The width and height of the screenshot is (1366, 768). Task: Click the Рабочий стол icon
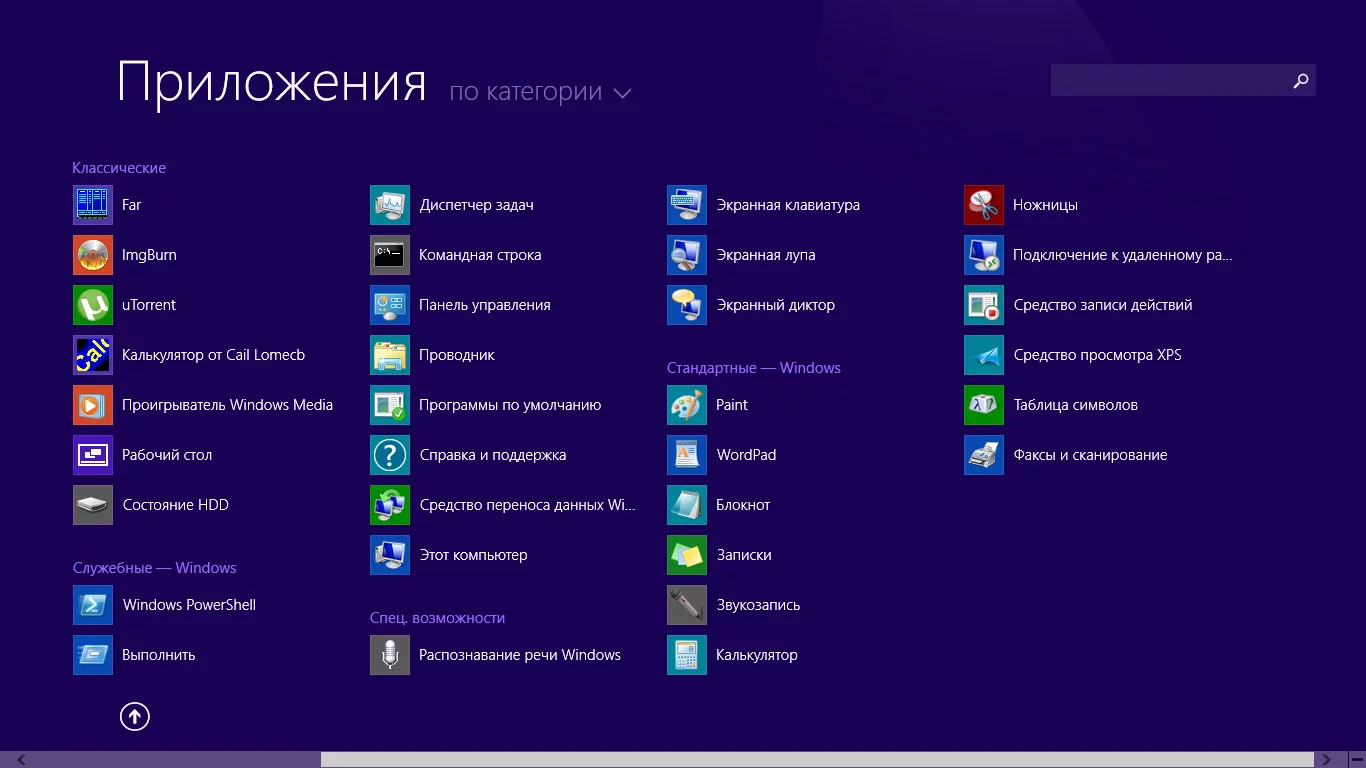point(93,455)
